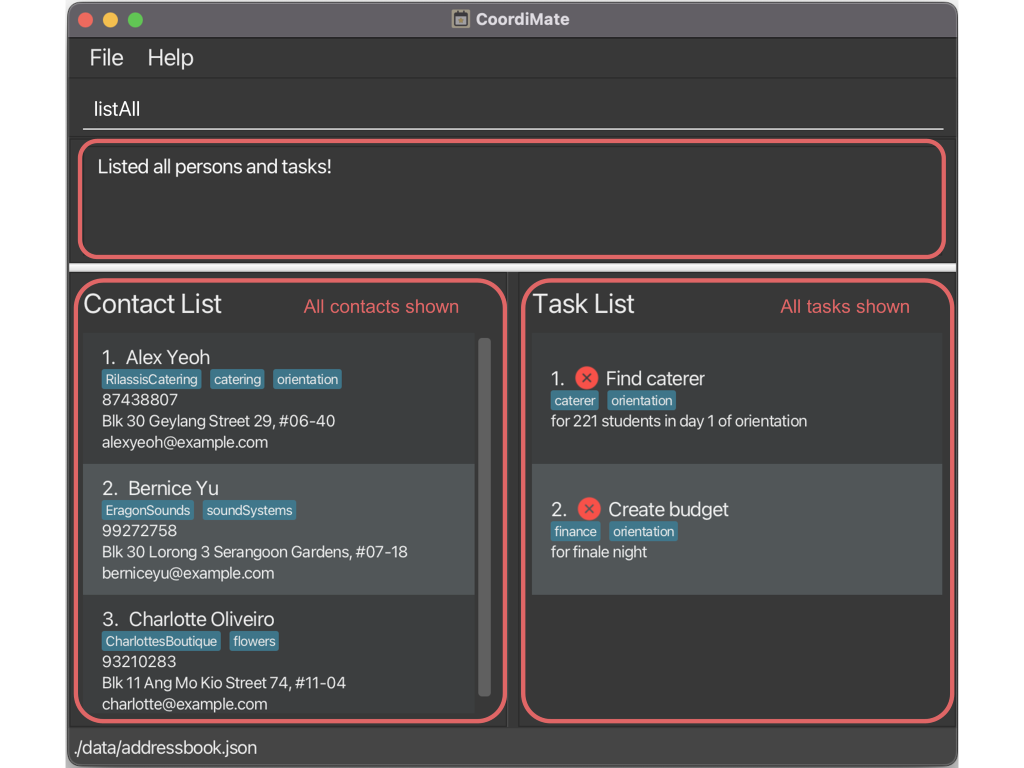Select the Alex Yeoh contact card

[x=278, y=399]
